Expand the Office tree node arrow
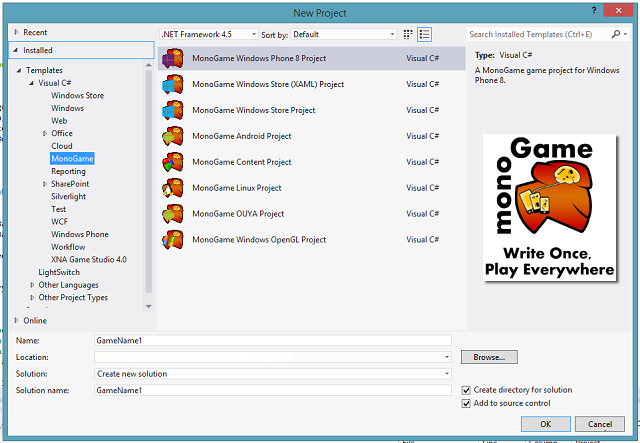The height and width of the screenshot is (443, 640). 45,134
